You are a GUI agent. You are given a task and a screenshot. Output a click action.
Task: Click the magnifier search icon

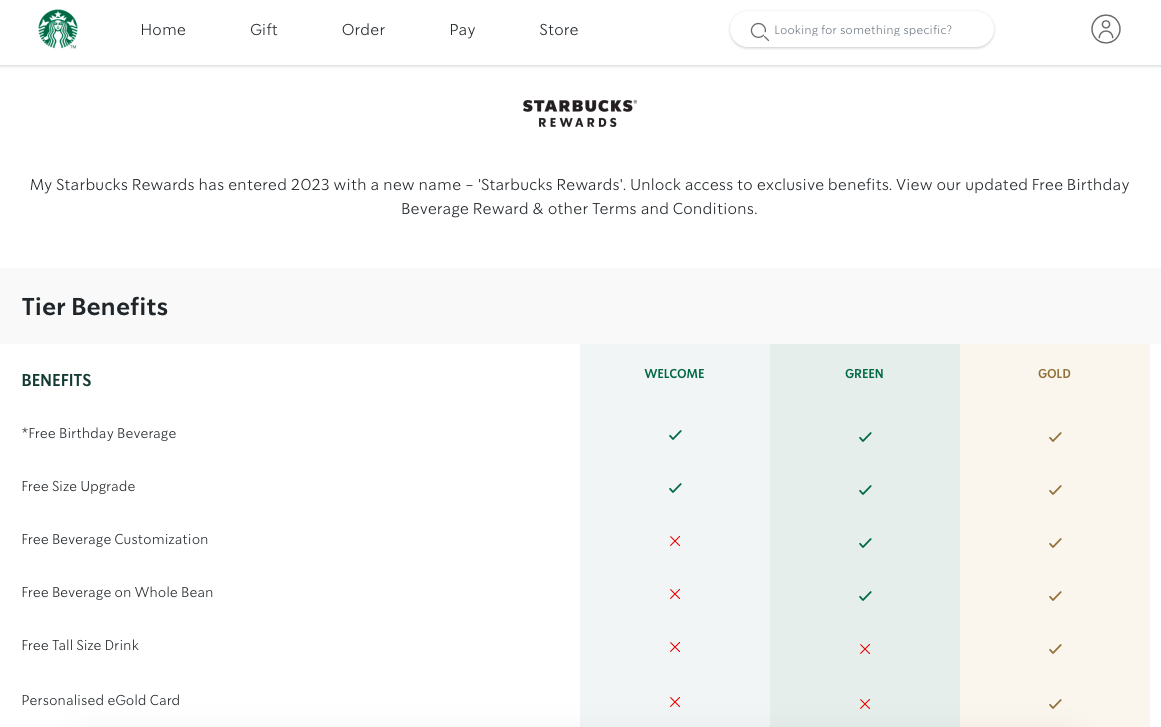tap(759, 31)
